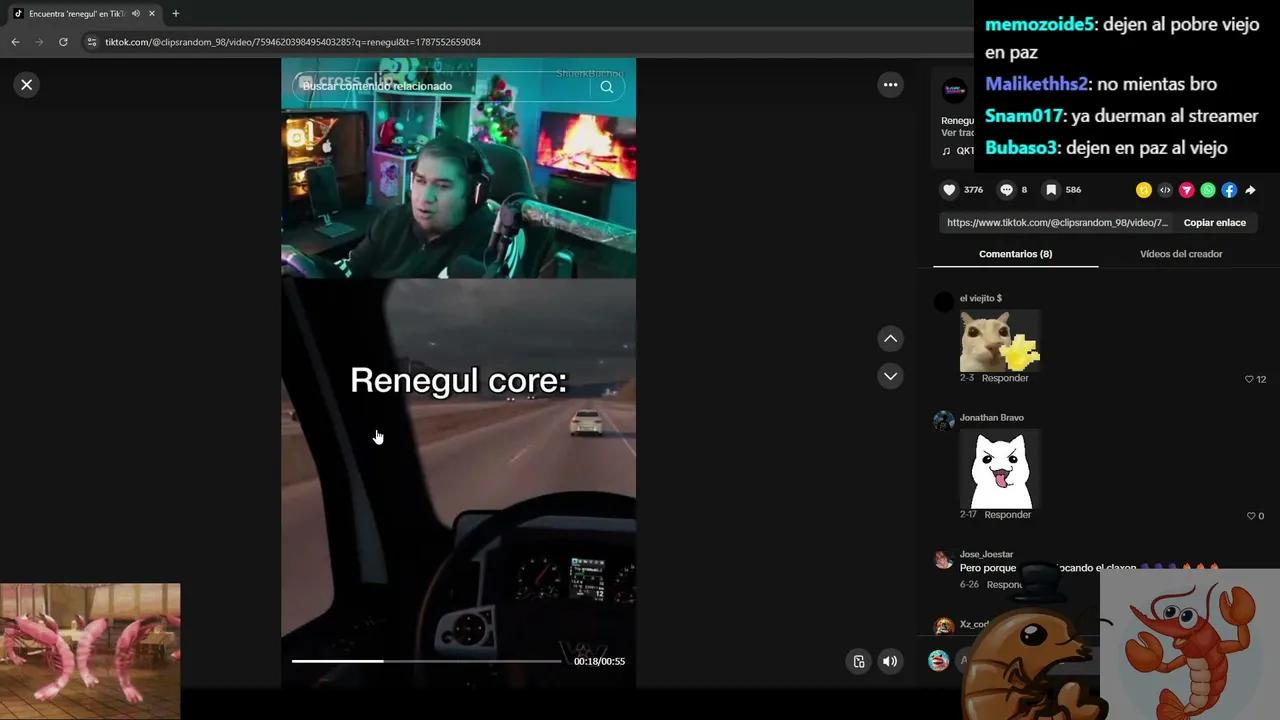Open the cat sticker in el viejito's comment
This screenshot has width=1280, height=720.
(x=1000, y=340)
